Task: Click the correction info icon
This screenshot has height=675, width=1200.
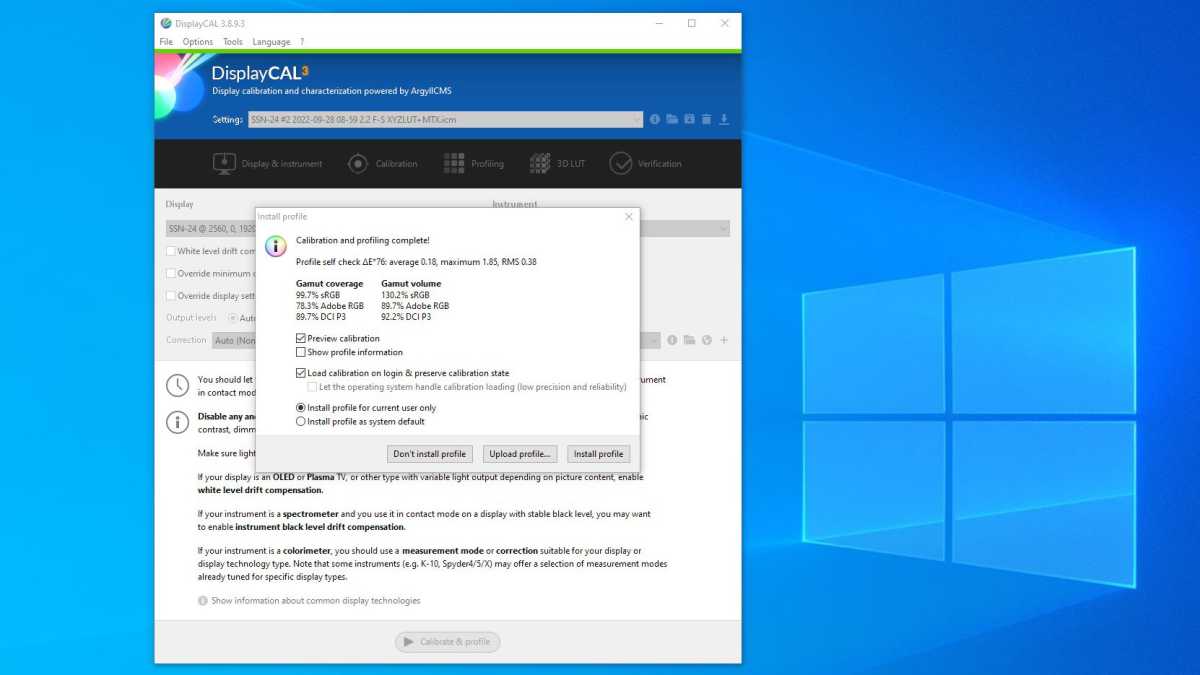Action: [673, 340]
